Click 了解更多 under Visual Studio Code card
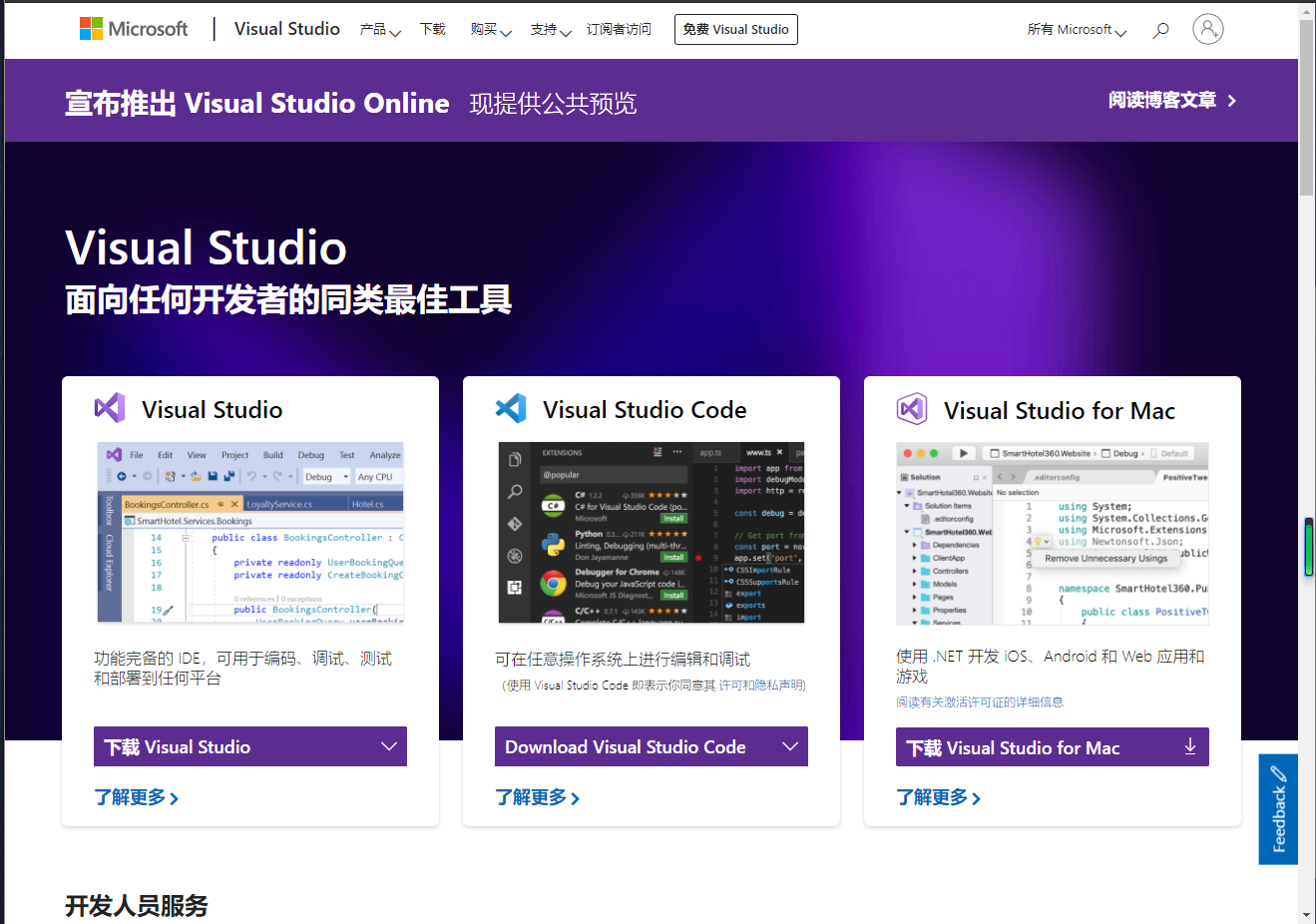This screenshot has height=924, width=1316. 538,797
